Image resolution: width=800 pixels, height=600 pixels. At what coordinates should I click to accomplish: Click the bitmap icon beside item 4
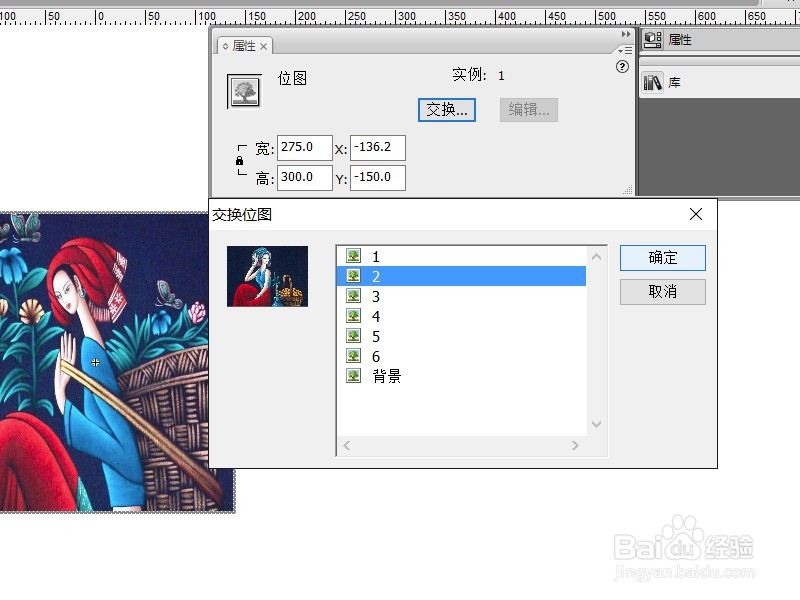click(354, 316)
